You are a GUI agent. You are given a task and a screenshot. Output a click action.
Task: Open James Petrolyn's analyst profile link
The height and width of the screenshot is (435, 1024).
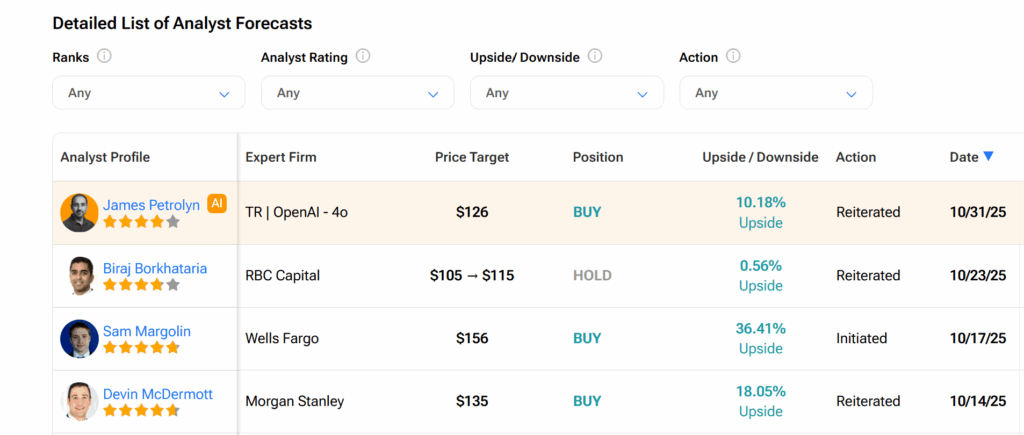pos(151,205)
